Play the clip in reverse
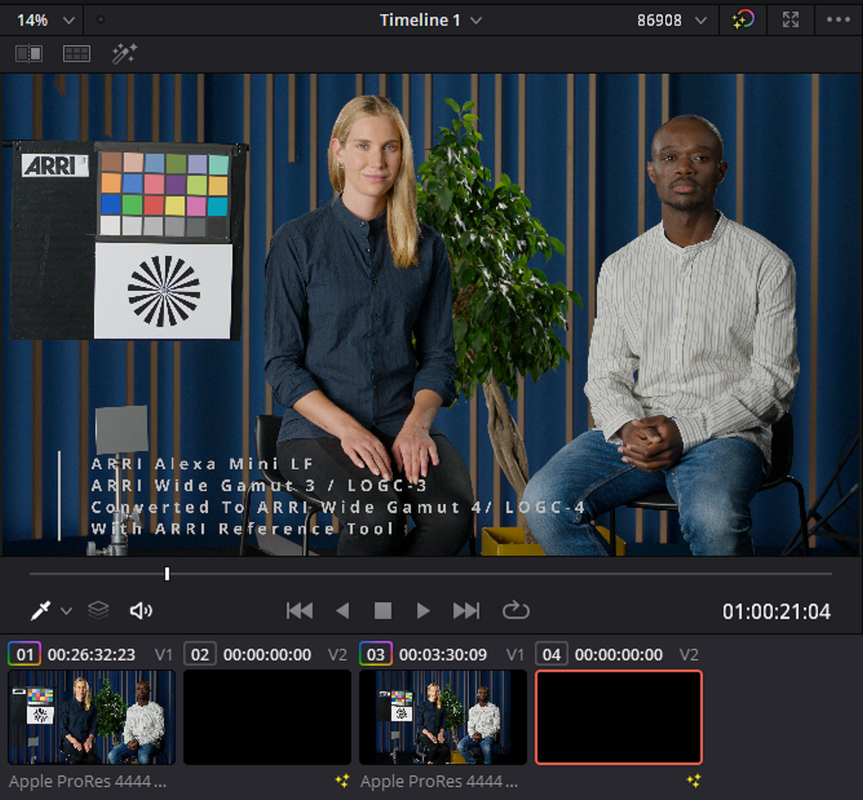The width and height of the screenshot is (863, 800). [x=342, y=611]
